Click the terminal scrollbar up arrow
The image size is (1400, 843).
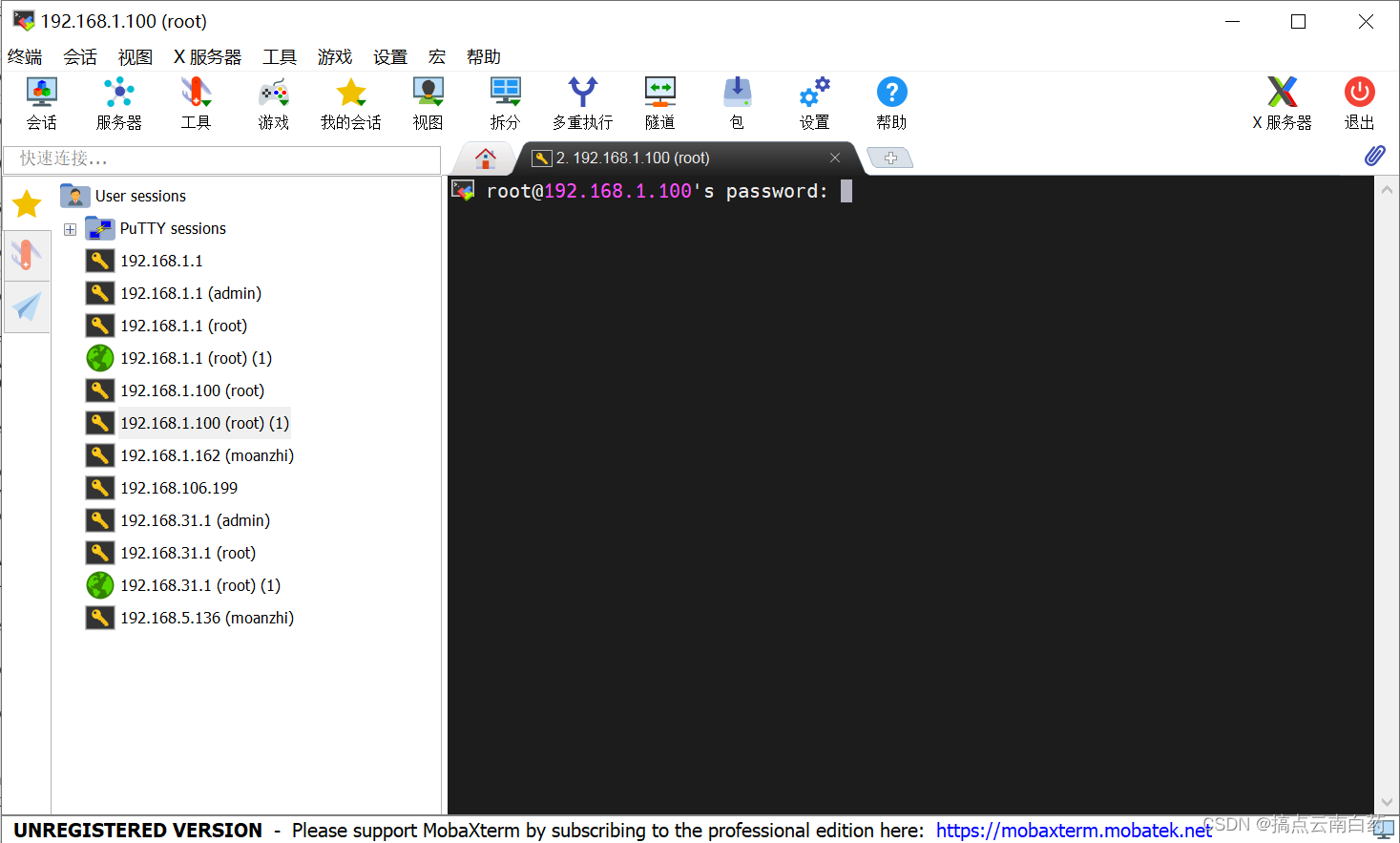point(1387,189)
